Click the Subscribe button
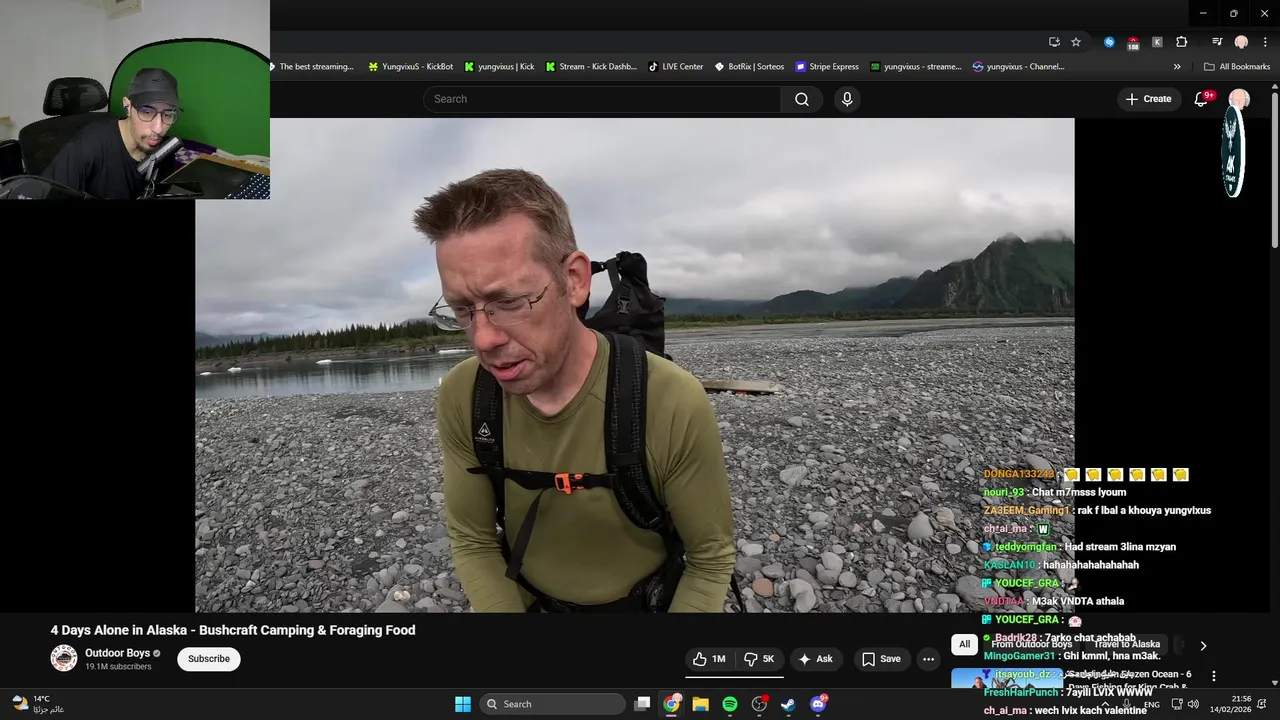The image size is (1280, 720). coord(209,659)
